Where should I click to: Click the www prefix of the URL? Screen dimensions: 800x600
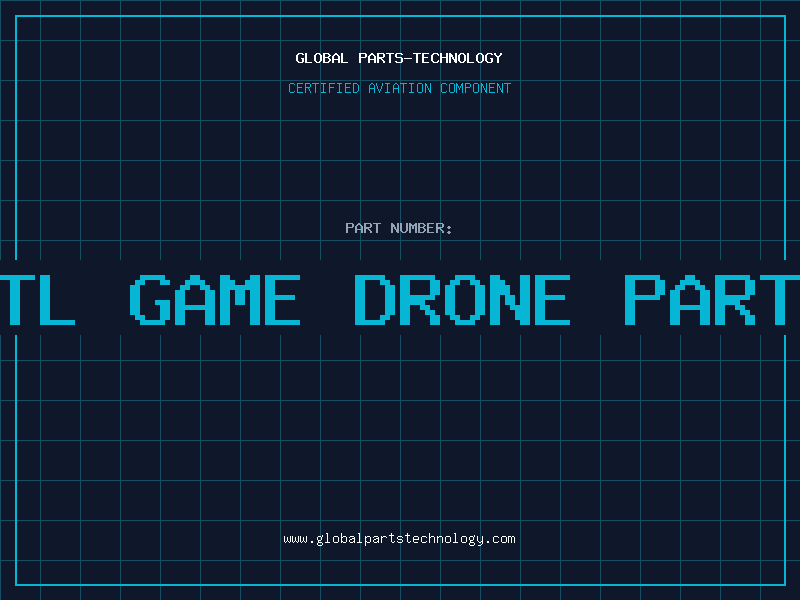[295, 539]
